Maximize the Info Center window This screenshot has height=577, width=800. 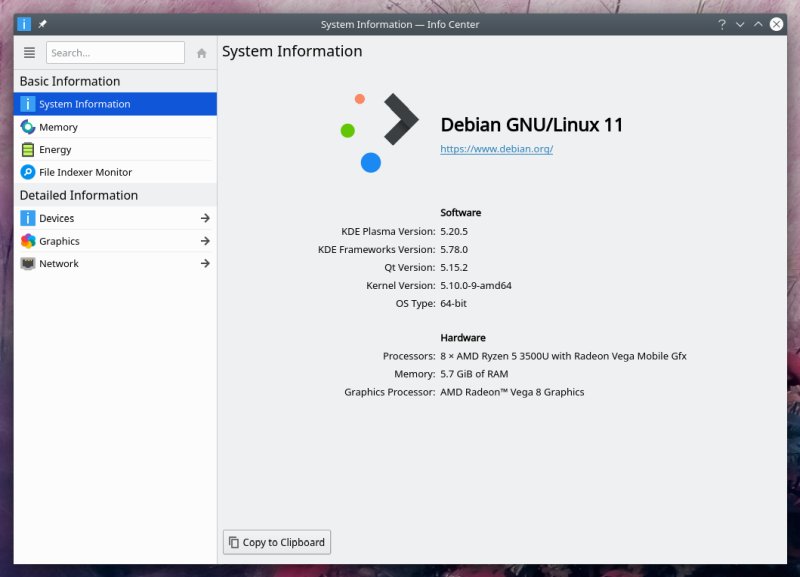(758, 24)
